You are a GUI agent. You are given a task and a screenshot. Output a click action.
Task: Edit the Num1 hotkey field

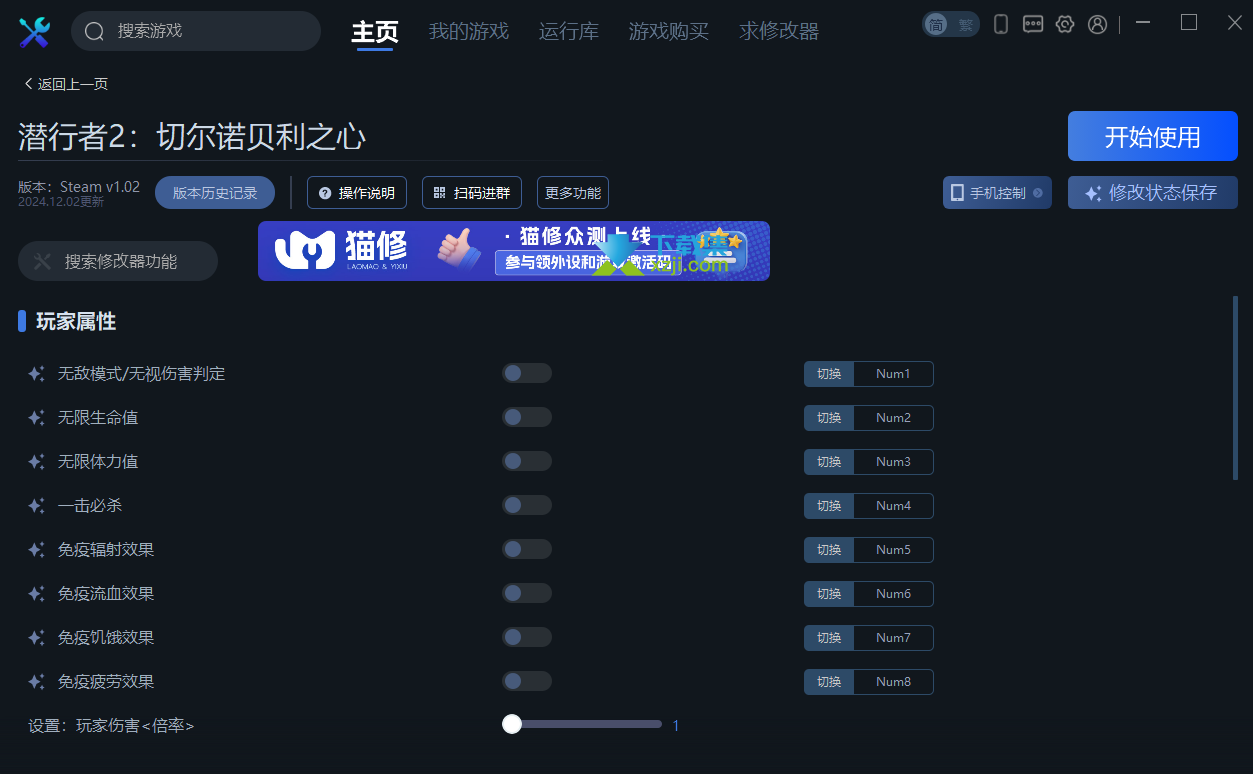[893, 374]
